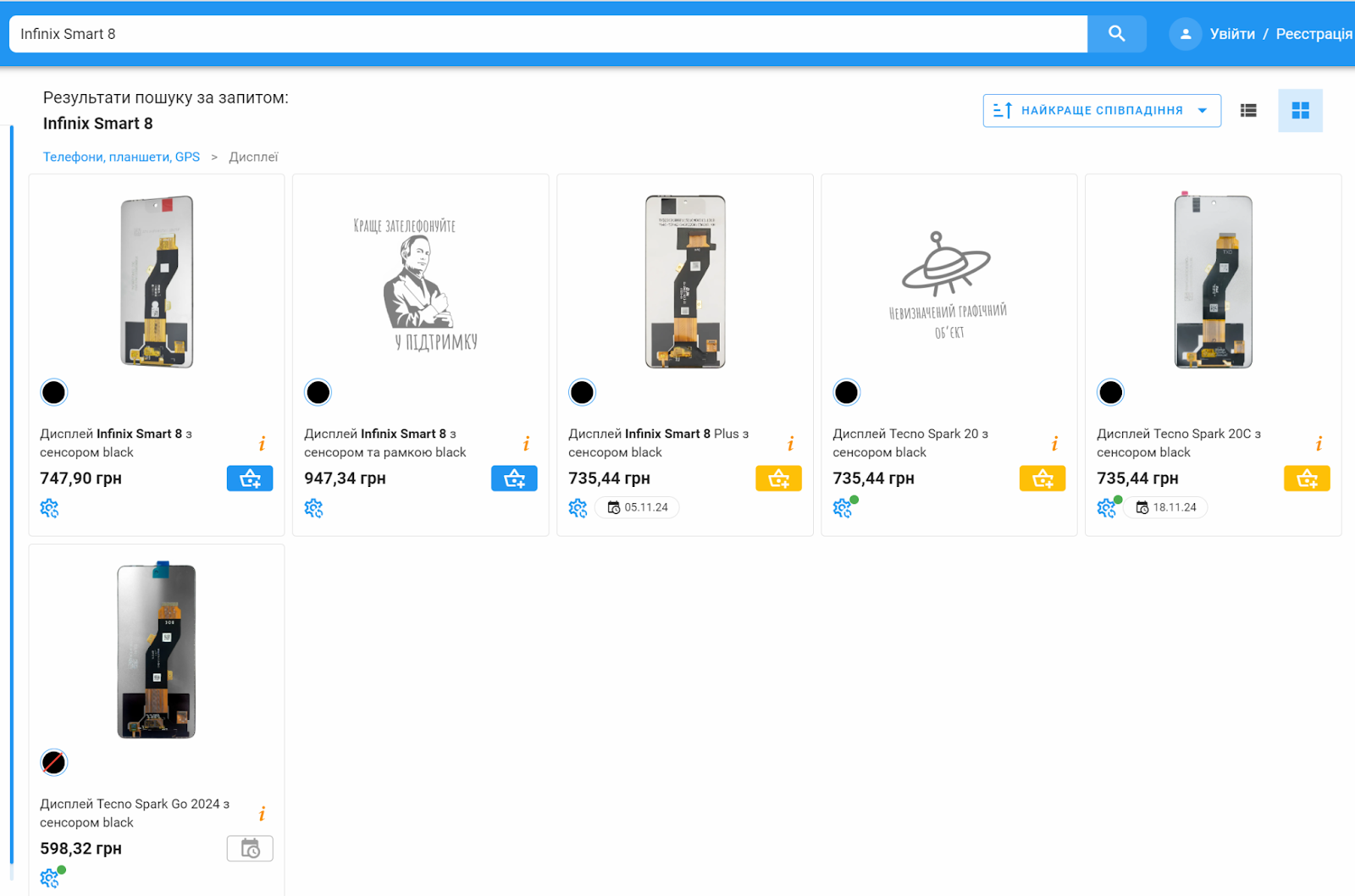This screenshot has width=1355, height=896.
Task: Click Реєстрація registration link
Action: pyautogui.click(x=1314, y=34)
